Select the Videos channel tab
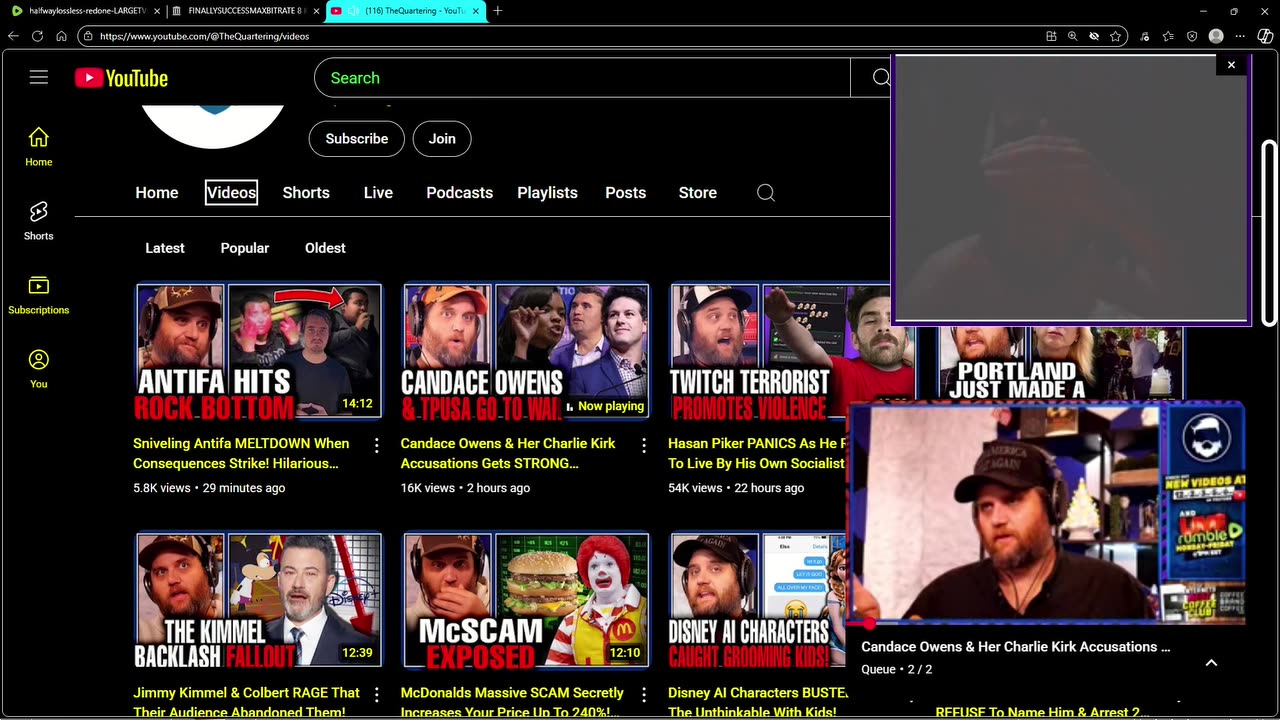Image resolution: width=1280 pixels, height=720 pixels. tap(231, 193)
